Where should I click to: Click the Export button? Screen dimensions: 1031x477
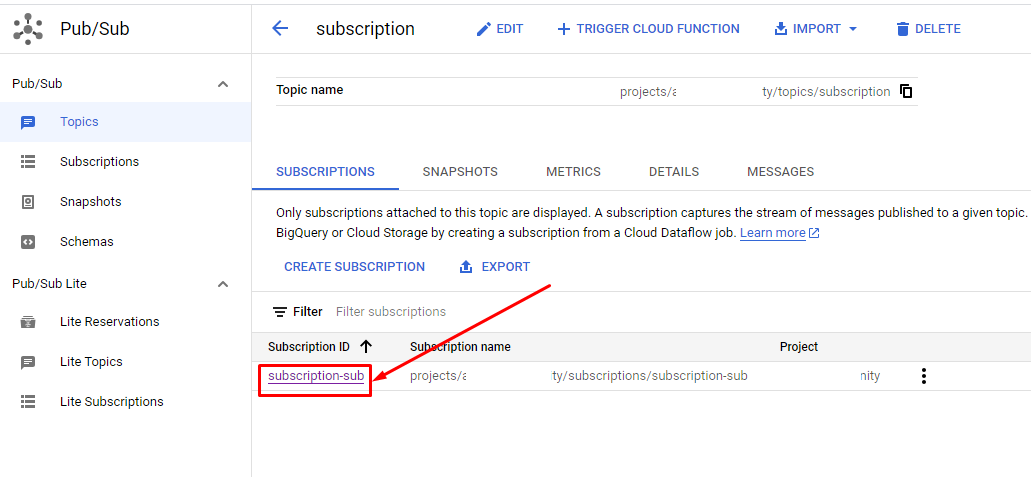pyautogui.click(x=494, y=266)
